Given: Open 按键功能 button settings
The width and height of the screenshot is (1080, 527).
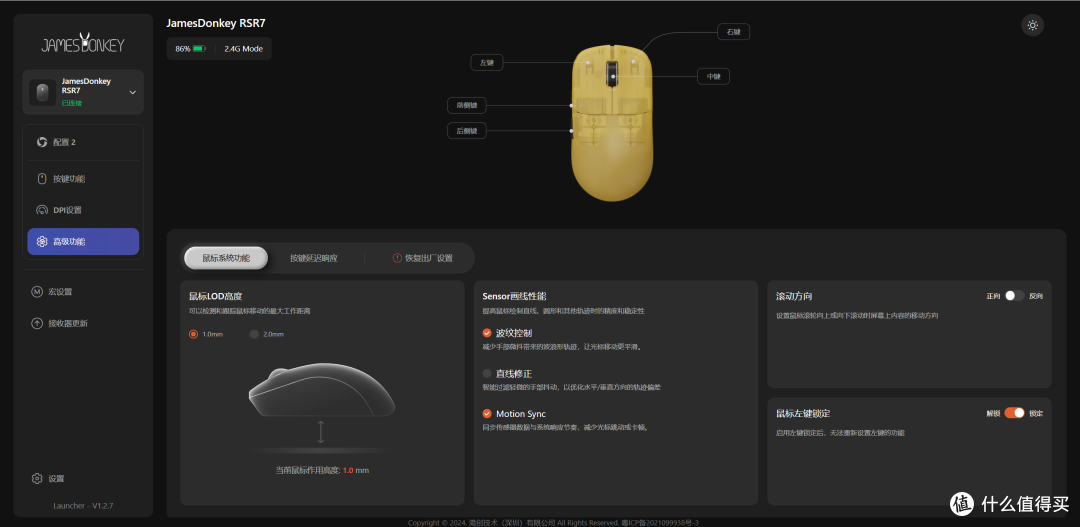Looking at the screenshot, I should (x=83, y=178).
